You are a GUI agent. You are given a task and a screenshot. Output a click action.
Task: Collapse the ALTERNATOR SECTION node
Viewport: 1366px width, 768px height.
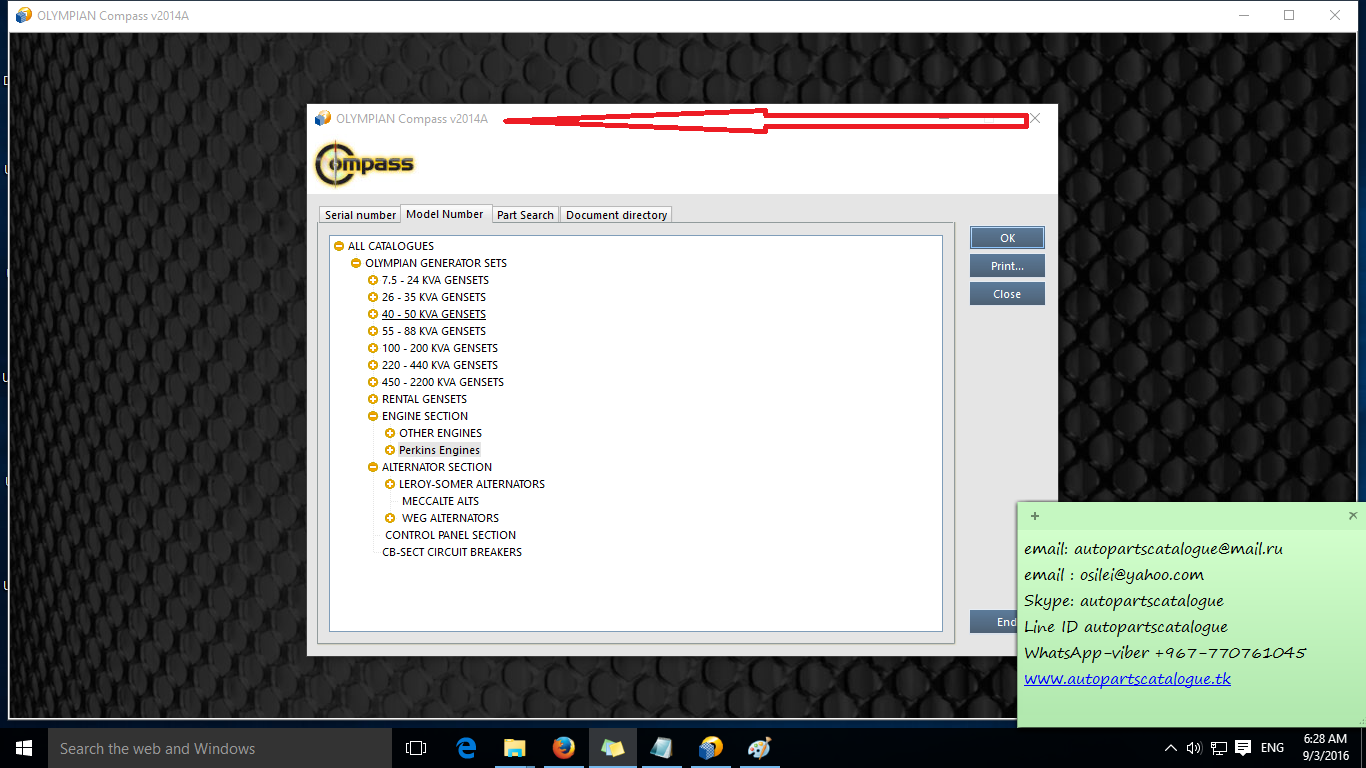(373, 467)
